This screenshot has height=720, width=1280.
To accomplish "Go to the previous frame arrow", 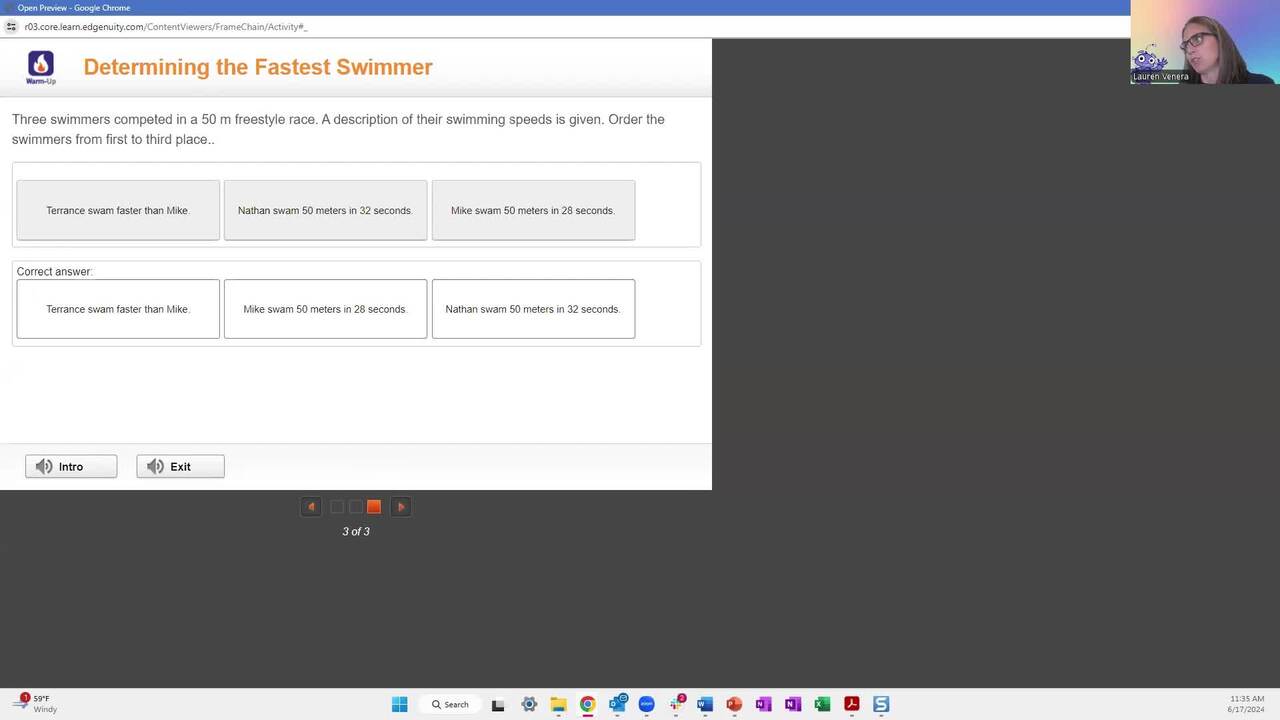I will pos(311,507).
